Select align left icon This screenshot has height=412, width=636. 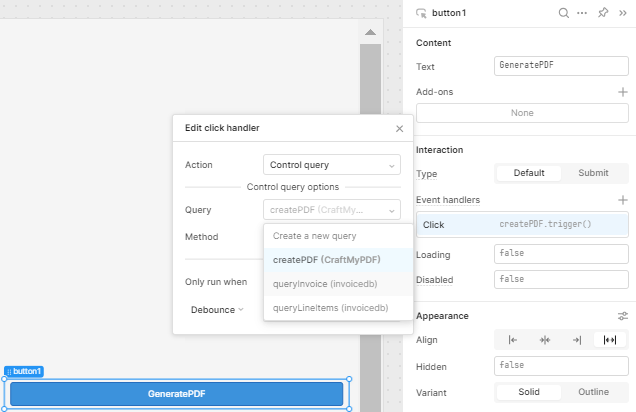tap(513, 340)
